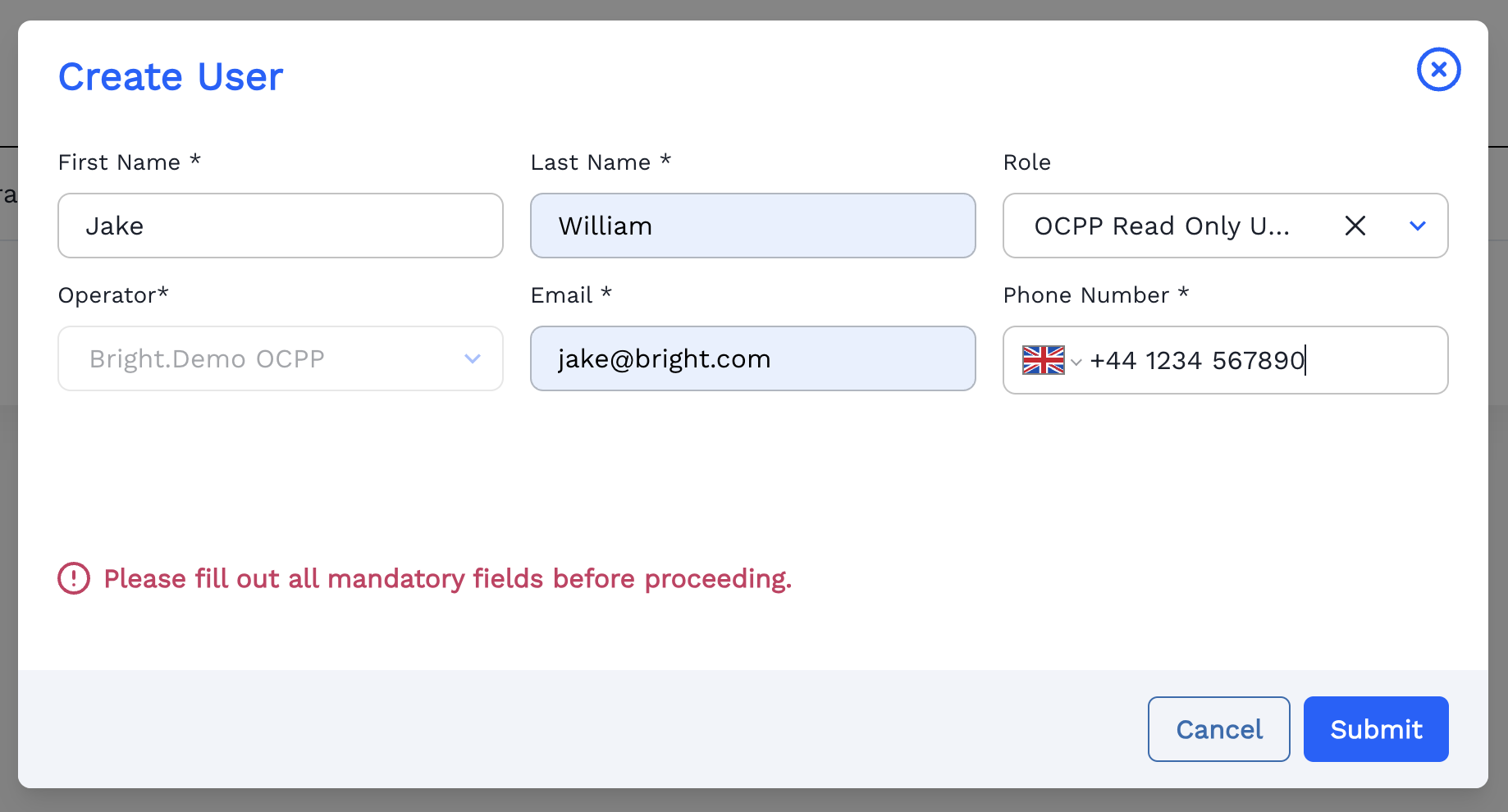This screenshot has height=812, width=1508.
Task: Clear the selected Role value
Action: click(1355, 226)
